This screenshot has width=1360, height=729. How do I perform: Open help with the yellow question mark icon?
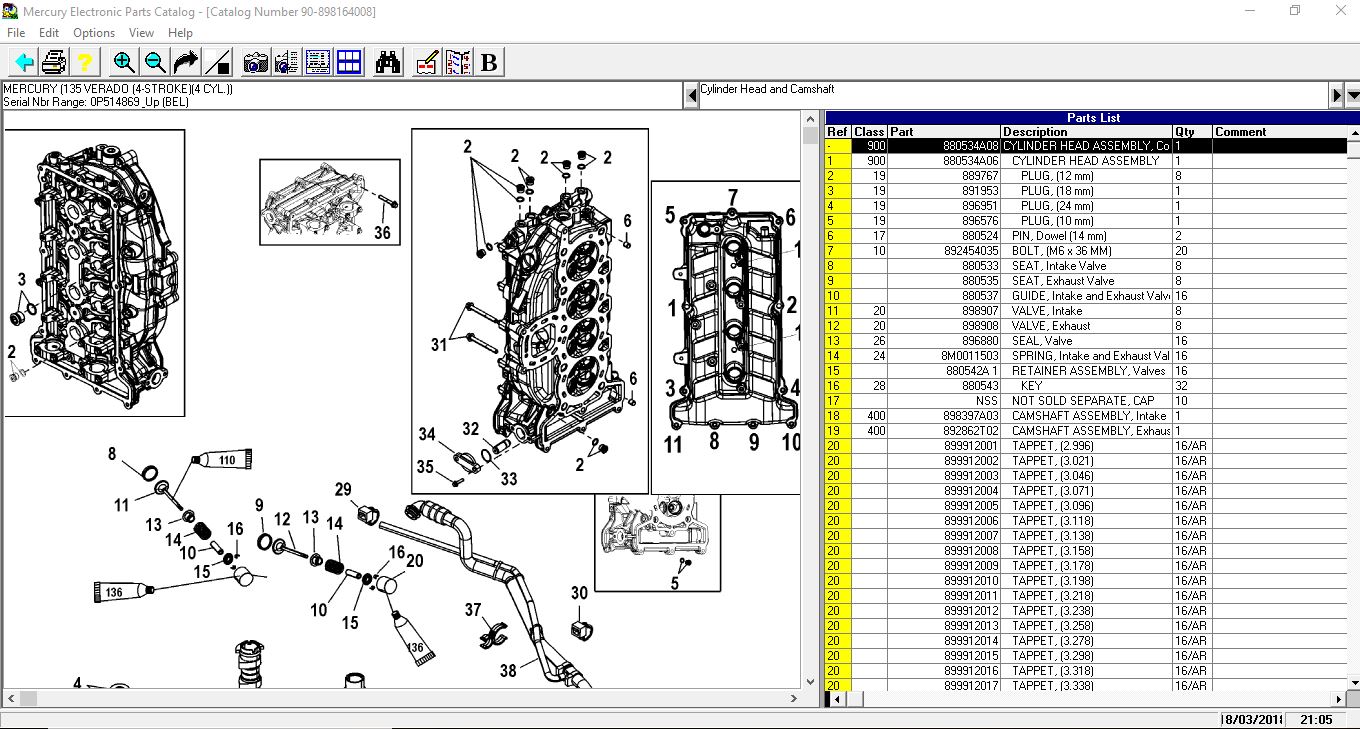[85, 63]
